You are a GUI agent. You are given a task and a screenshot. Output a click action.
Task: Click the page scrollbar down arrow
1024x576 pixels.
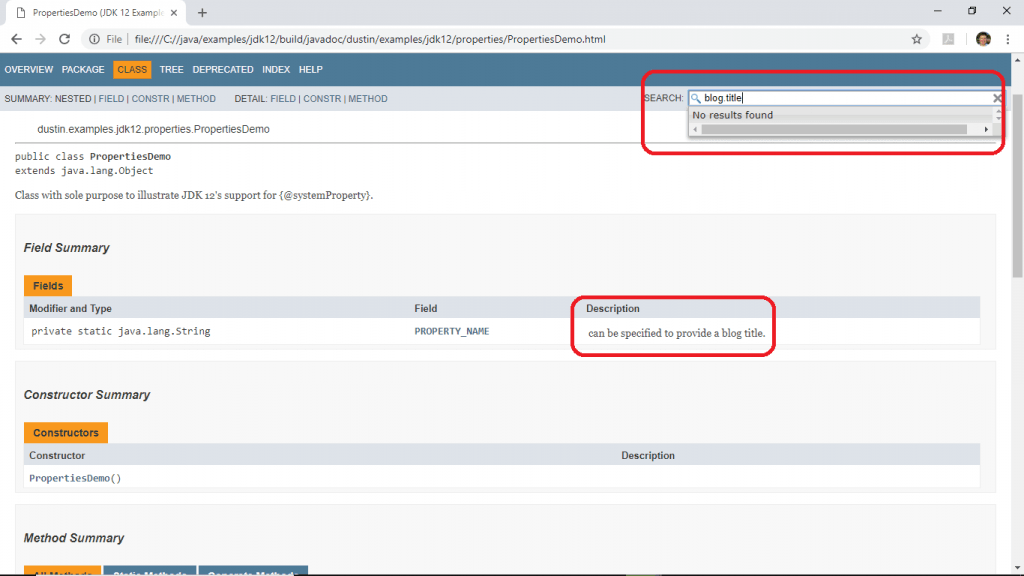click(x=1017, y=568)
